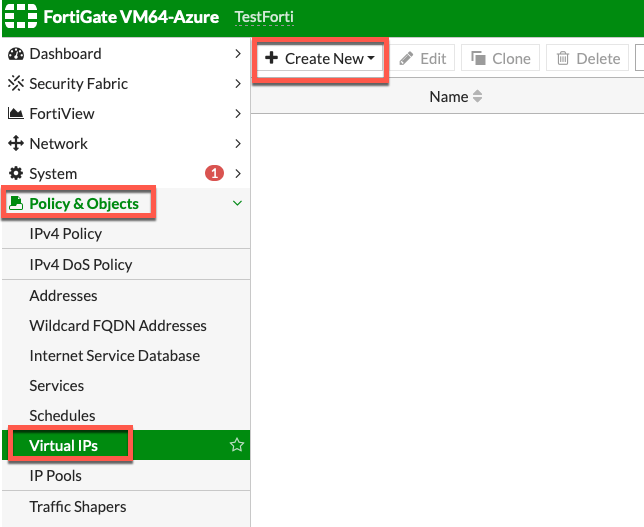Expand the Dashboard menu chevron
Screen dimensions: 644x527
coord(238,53)
